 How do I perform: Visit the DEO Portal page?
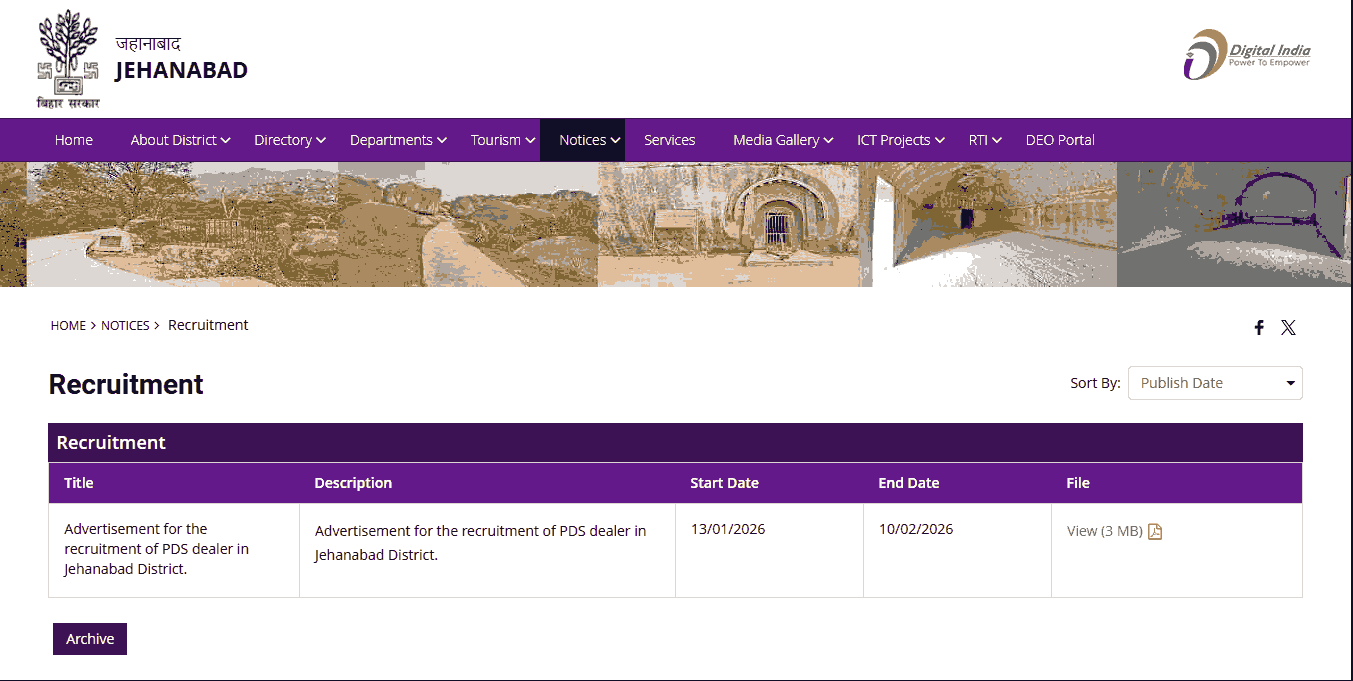(x=1060, y=140)
